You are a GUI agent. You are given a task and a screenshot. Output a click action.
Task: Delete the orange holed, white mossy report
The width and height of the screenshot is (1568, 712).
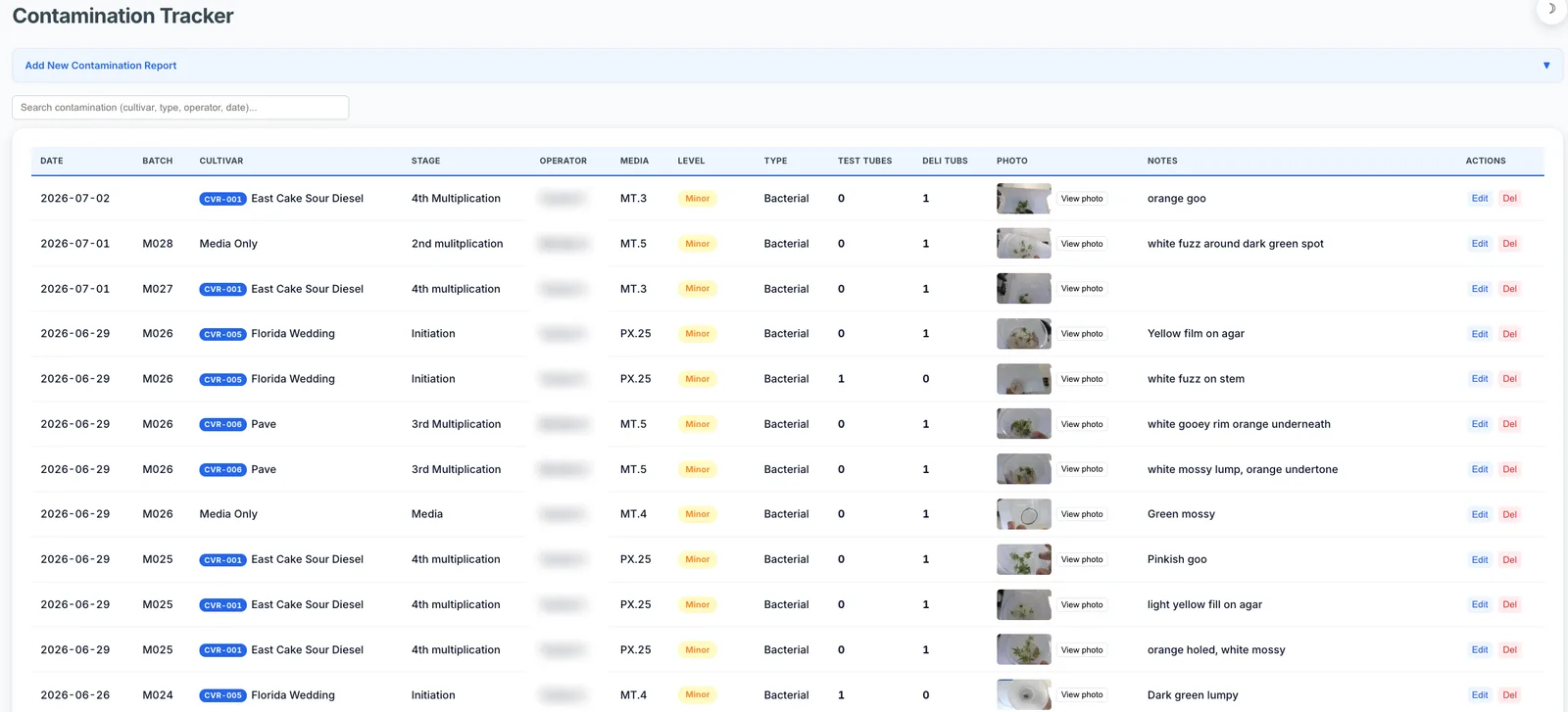1509,649
